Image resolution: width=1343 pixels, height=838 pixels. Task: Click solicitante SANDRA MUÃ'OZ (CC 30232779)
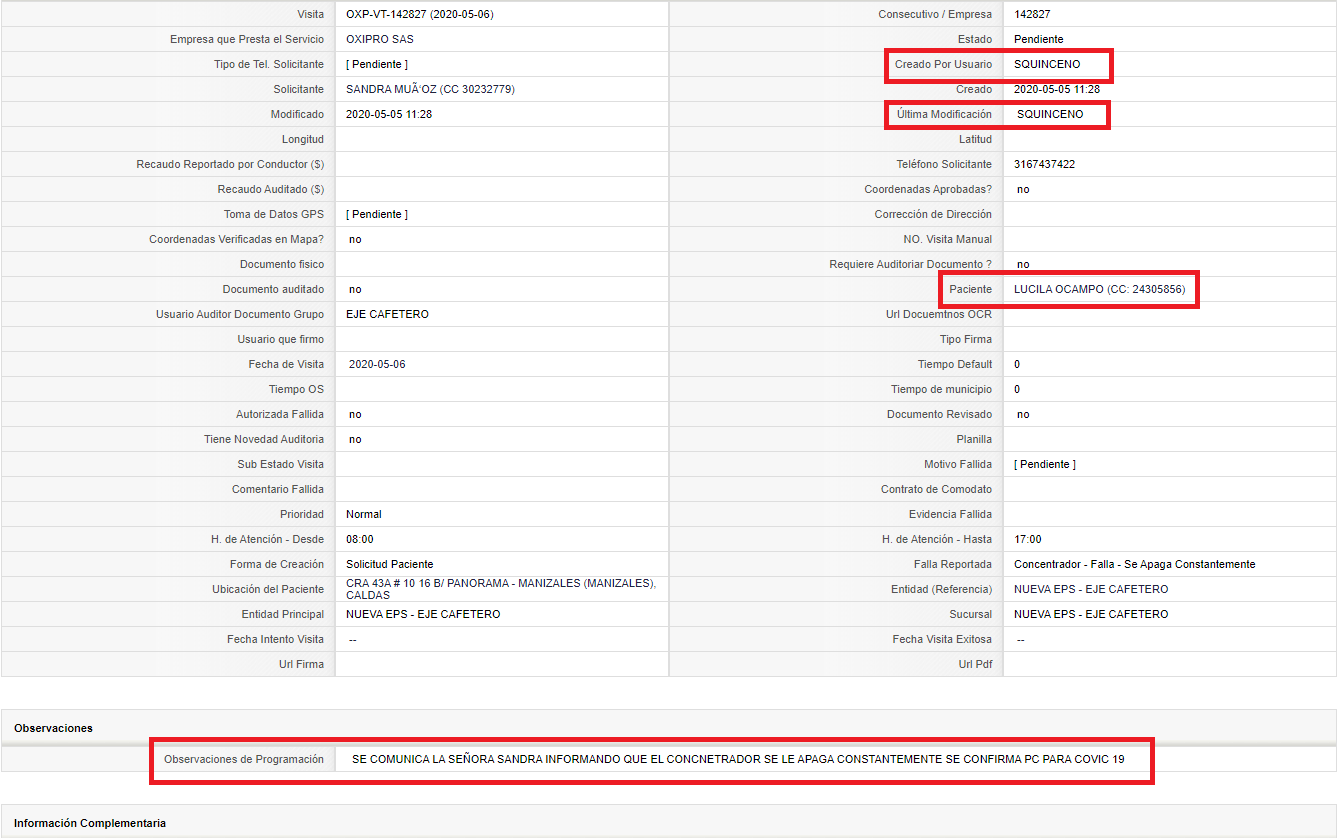coord(430,89)
